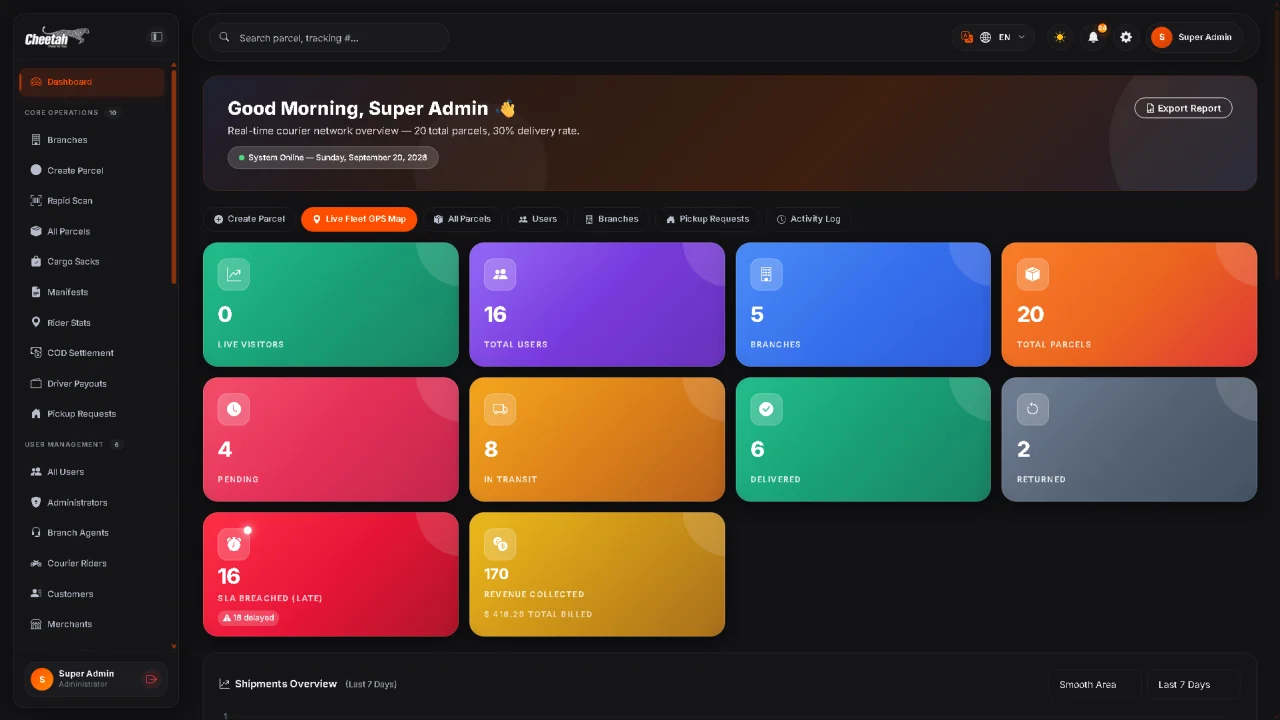Image resolution: width=1280 pixels, height=720 pixels.
Task: Click Pickup Requests sidebar icon
Action: point(36,414)
